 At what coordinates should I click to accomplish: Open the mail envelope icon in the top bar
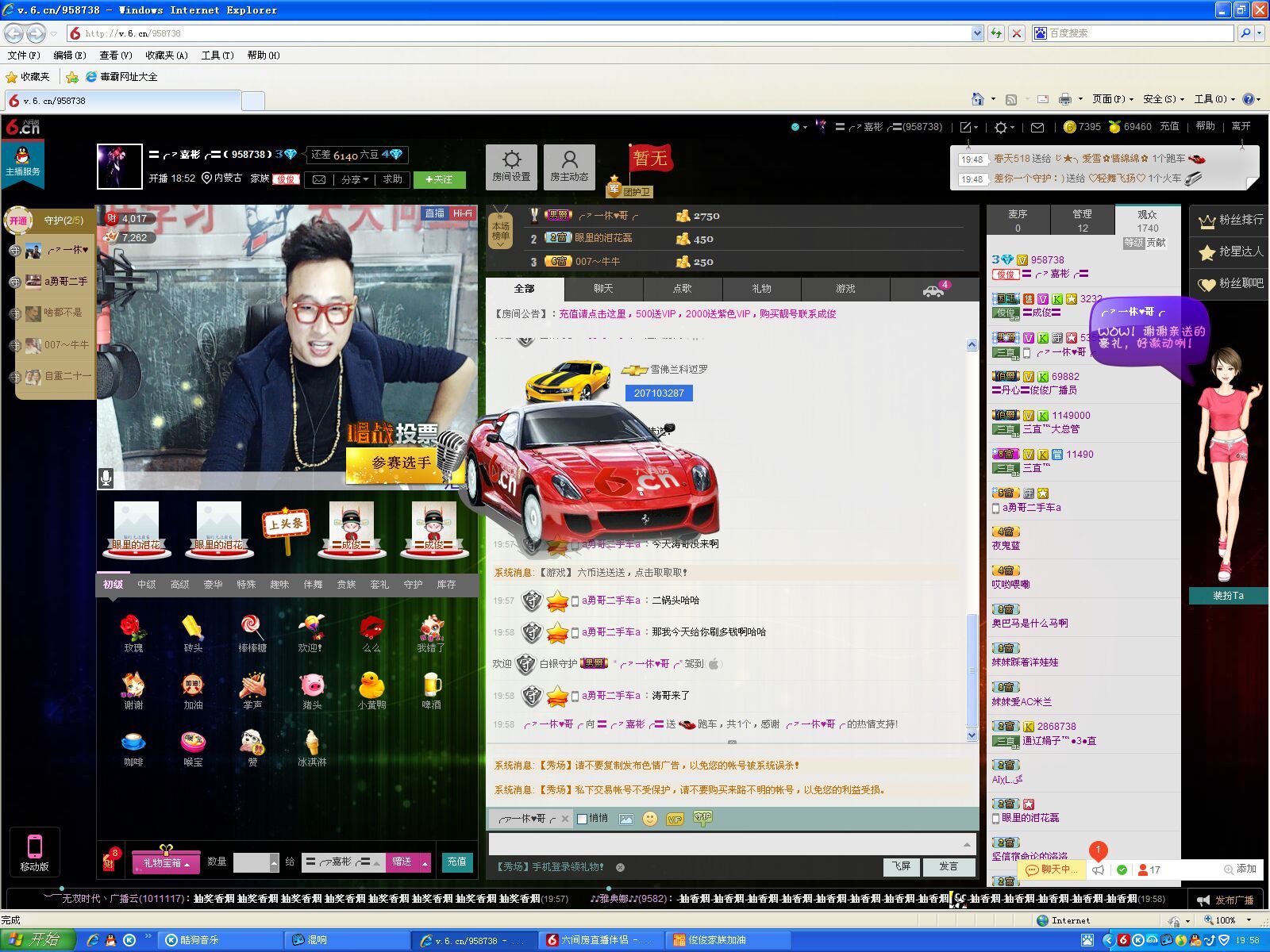click(1037, 127)
